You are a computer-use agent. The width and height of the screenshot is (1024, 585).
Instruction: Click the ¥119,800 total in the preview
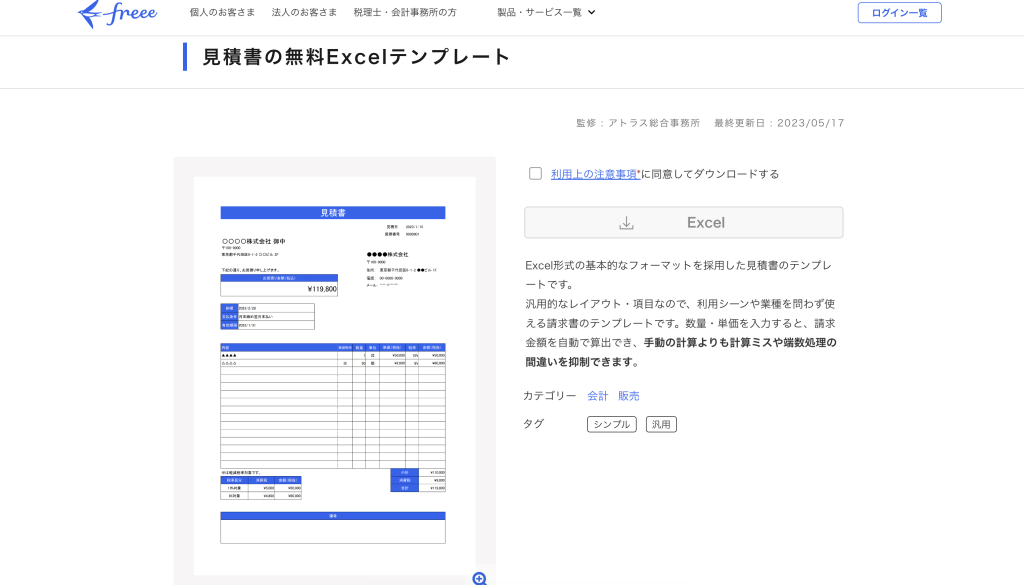(x=322, y=289)
